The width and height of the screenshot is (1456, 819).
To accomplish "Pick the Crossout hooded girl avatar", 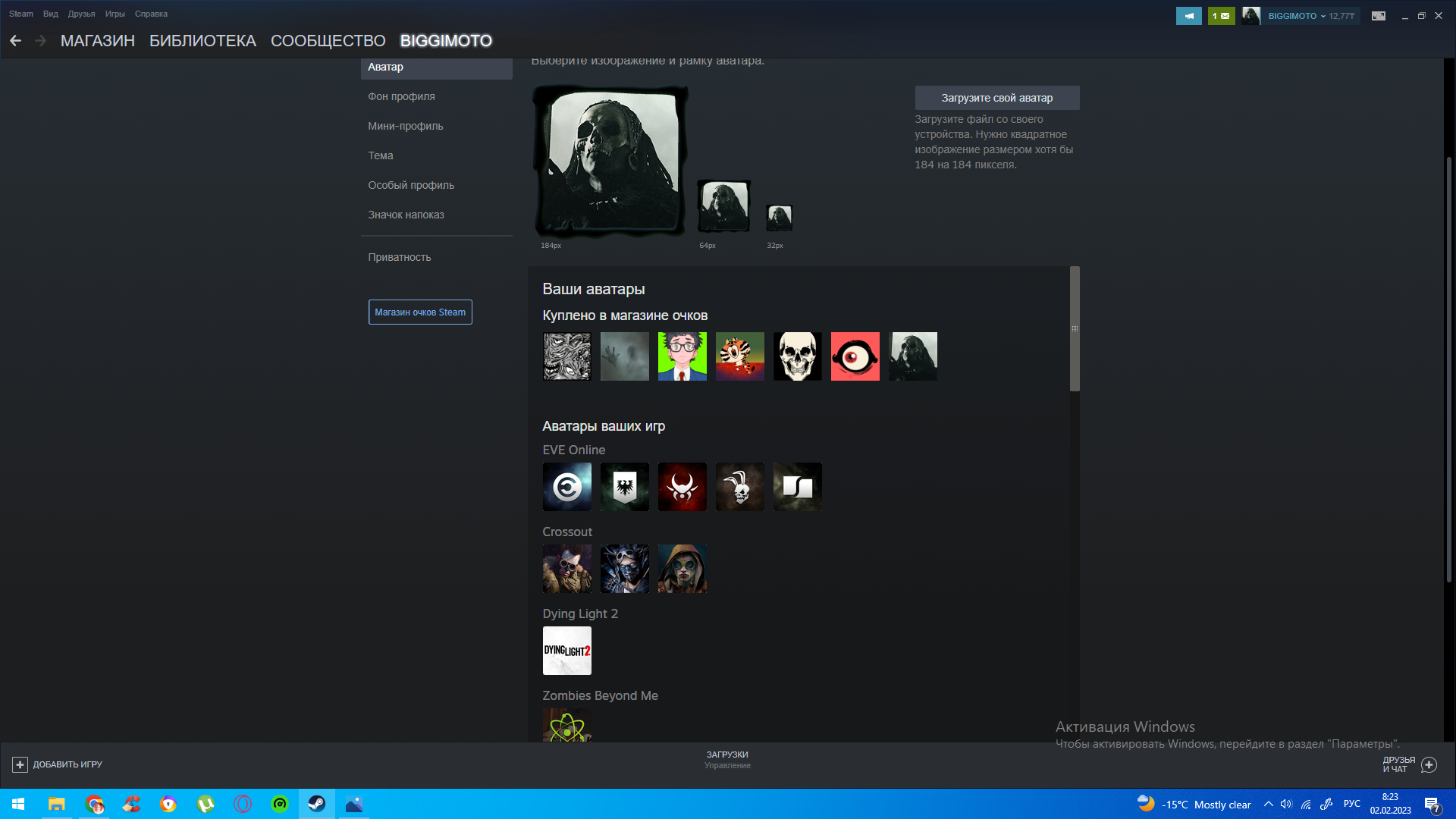I will 682,569.
